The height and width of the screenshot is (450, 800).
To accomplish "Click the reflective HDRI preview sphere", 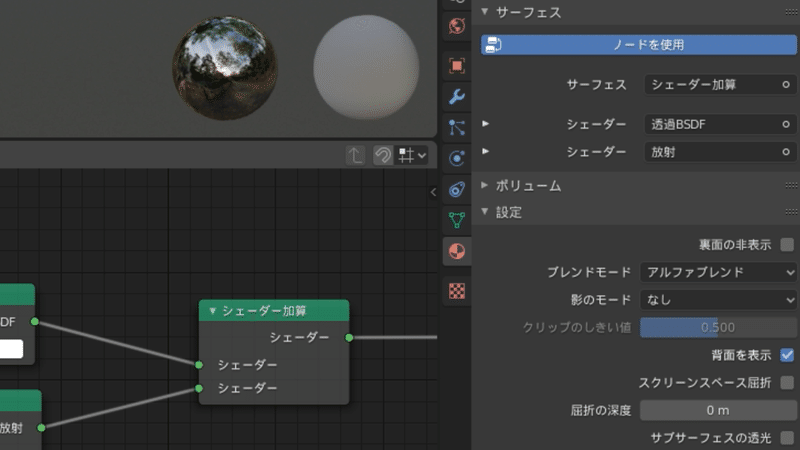I will pyautogui.click(x=224, y=68).
